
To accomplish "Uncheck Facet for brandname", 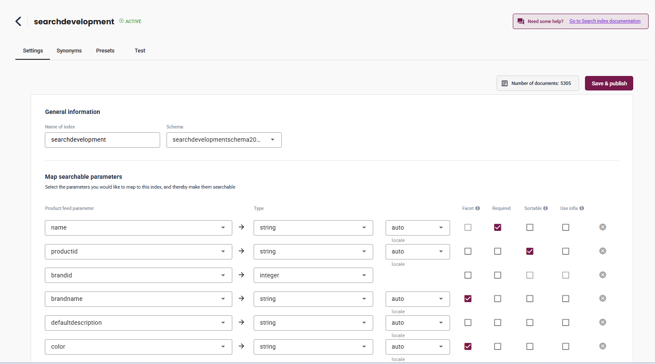I will click(x=468, y=298).
